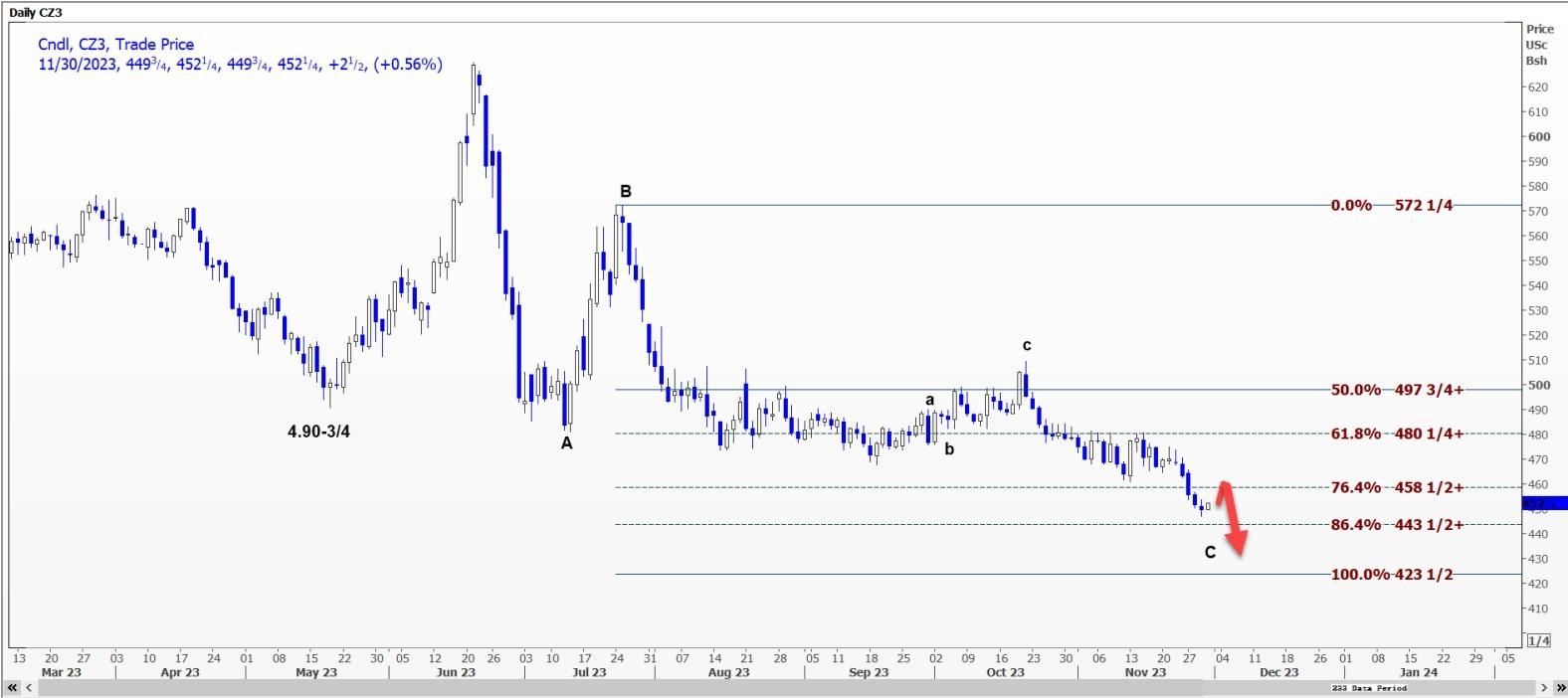Click the Dec 23 label on time axis
Viewport: 1568px width, 698px height.
(x=1278, y=672)
